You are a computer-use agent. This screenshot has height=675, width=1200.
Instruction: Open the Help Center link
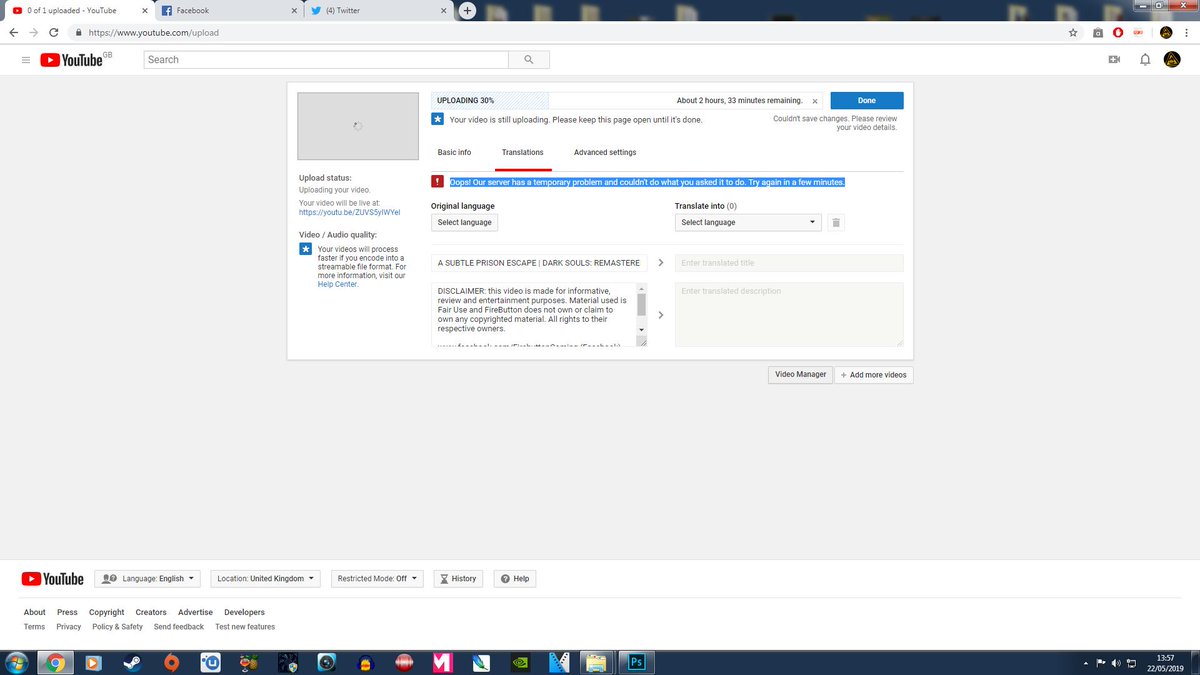click(x=337, y=284)
